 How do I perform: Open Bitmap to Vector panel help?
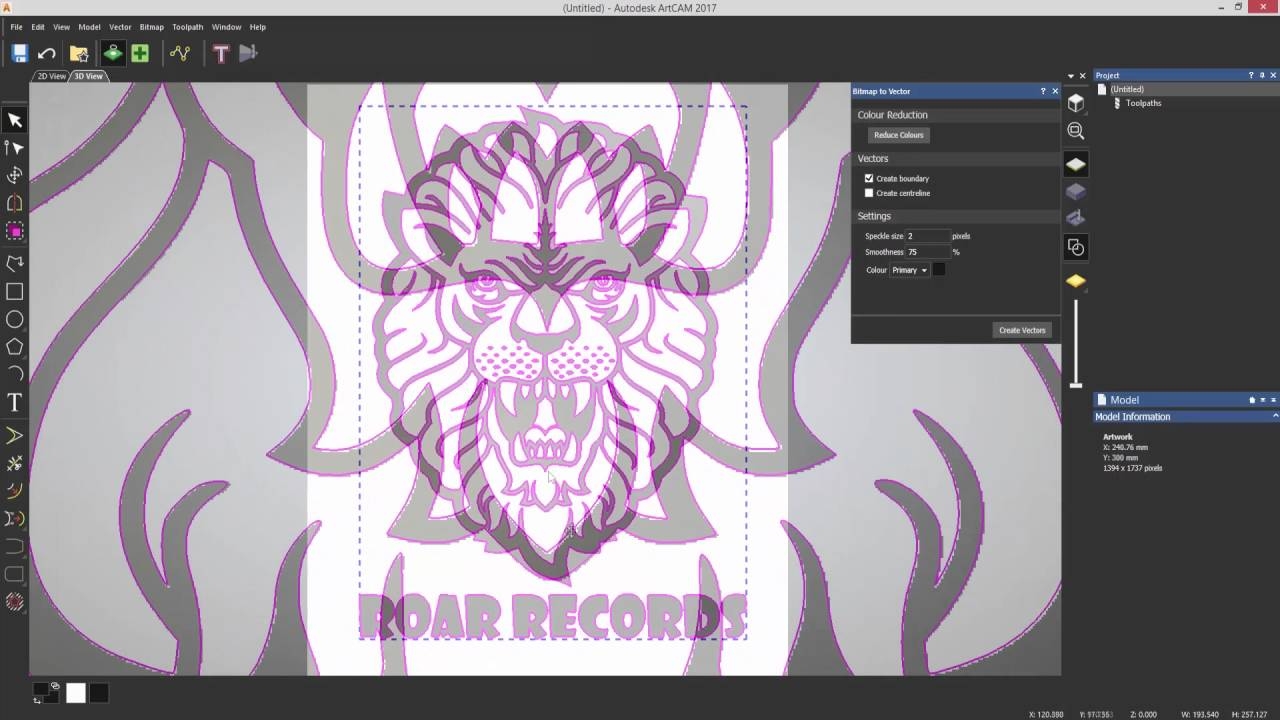pyautogui.click(x=1043, y=91)
